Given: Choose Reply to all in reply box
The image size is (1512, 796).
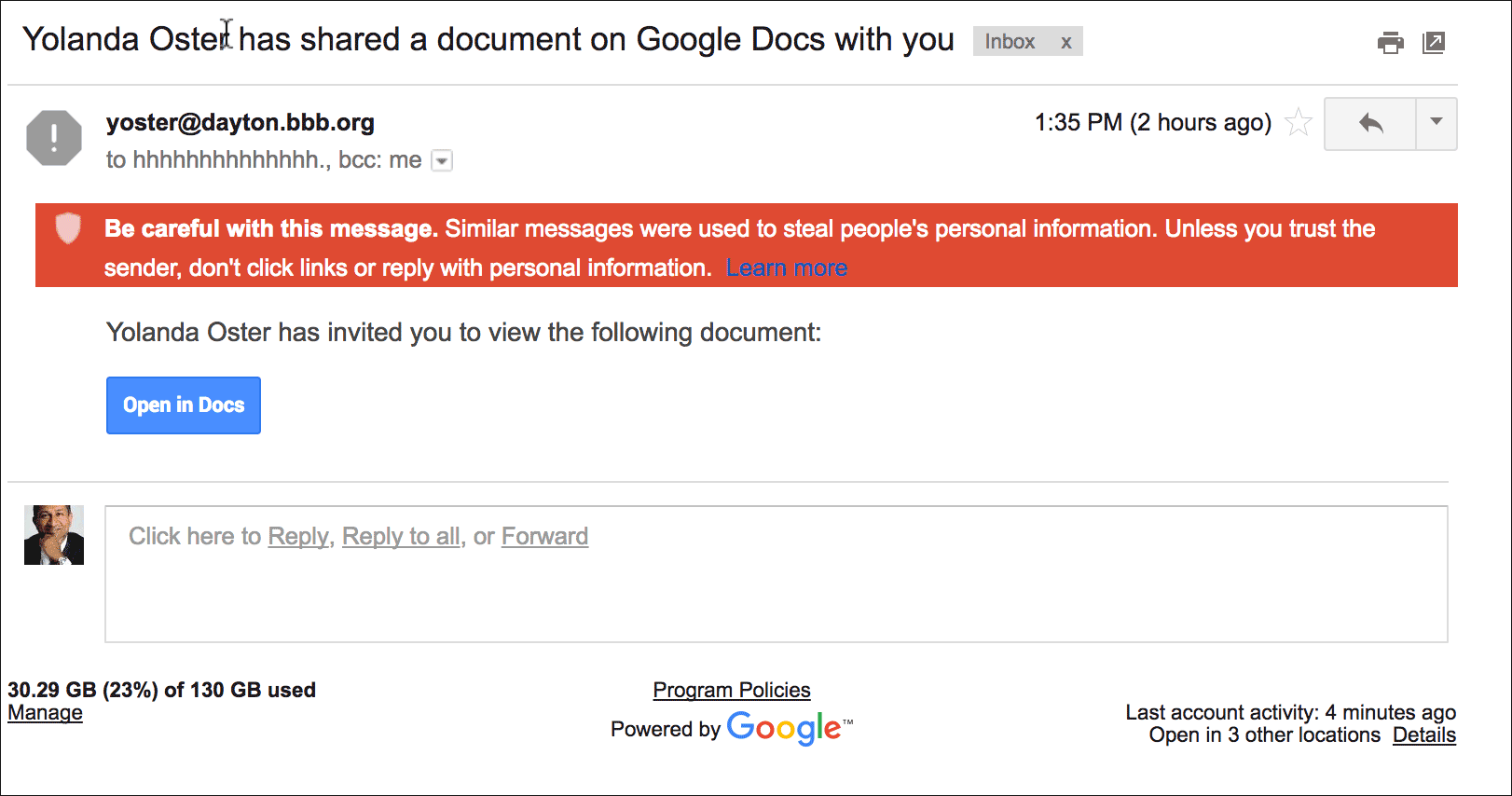Looking at the screenshot, I should 401,537.
